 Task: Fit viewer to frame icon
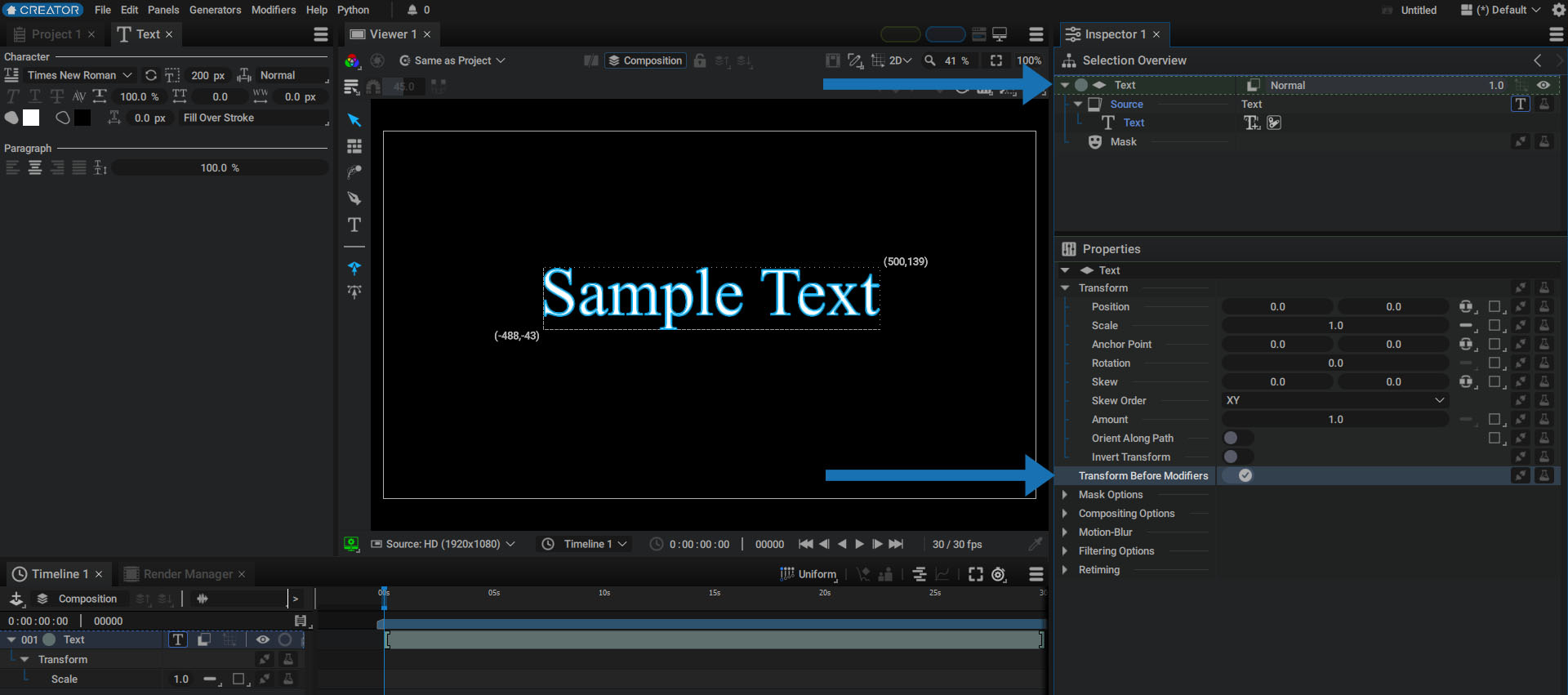(996, 60)
